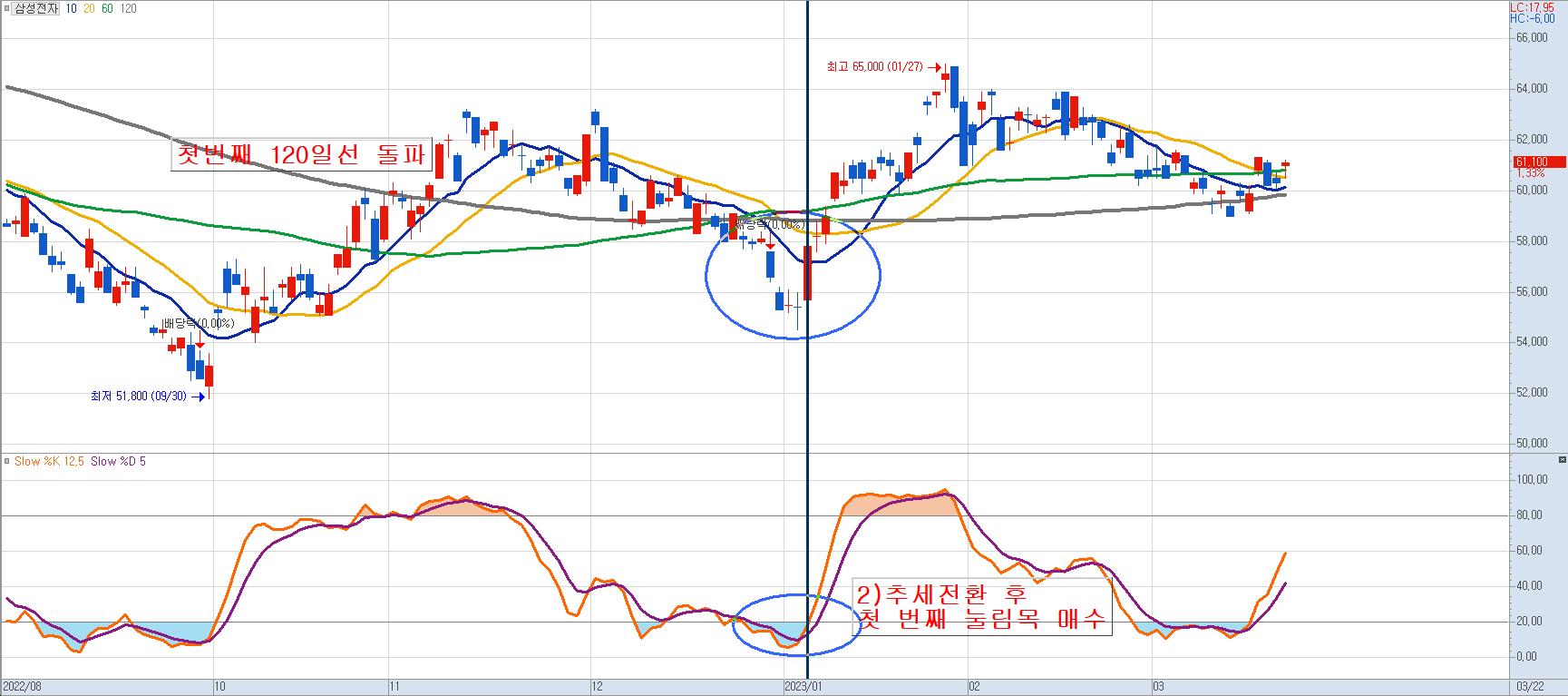This screenshot has height=696, width=1568.
Task: Click the 삼성전자 stock name button
Action: [35, 7]
